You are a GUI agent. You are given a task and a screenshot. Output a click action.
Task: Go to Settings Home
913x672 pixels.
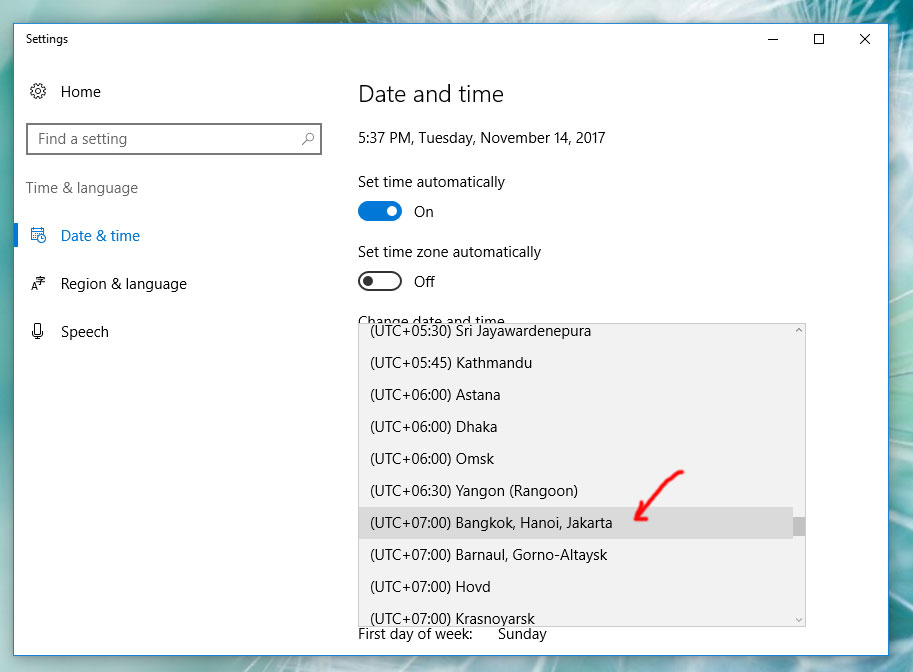click(80, 92)
